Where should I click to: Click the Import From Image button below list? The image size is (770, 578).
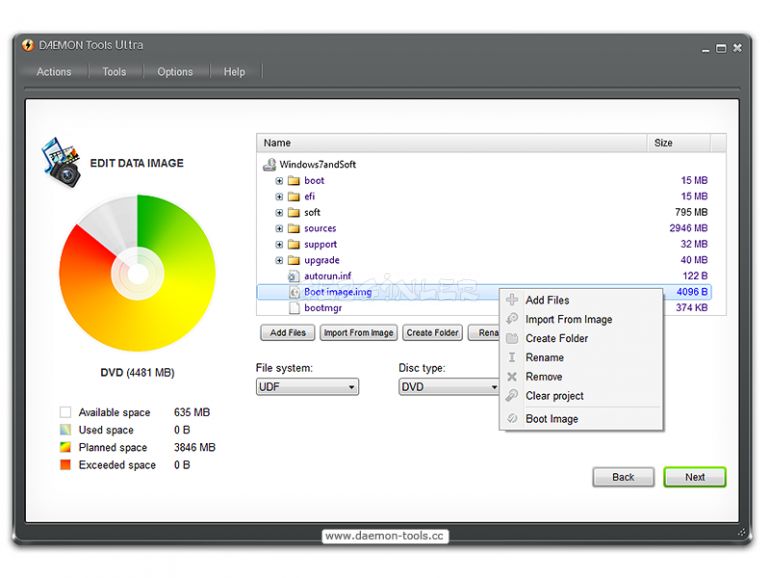point(358,332)
